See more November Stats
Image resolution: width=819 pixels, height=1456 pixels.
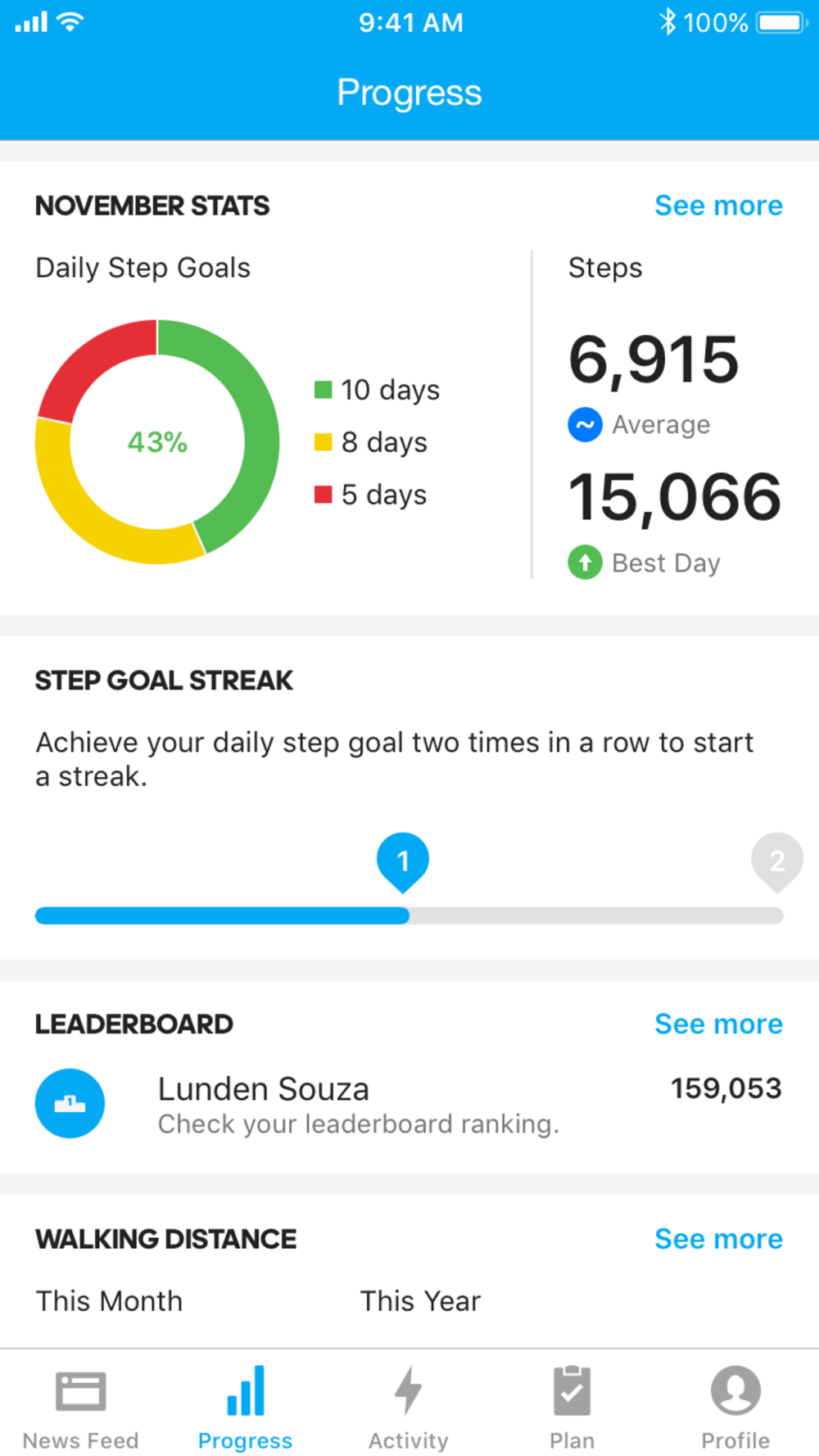click(718, 206)
